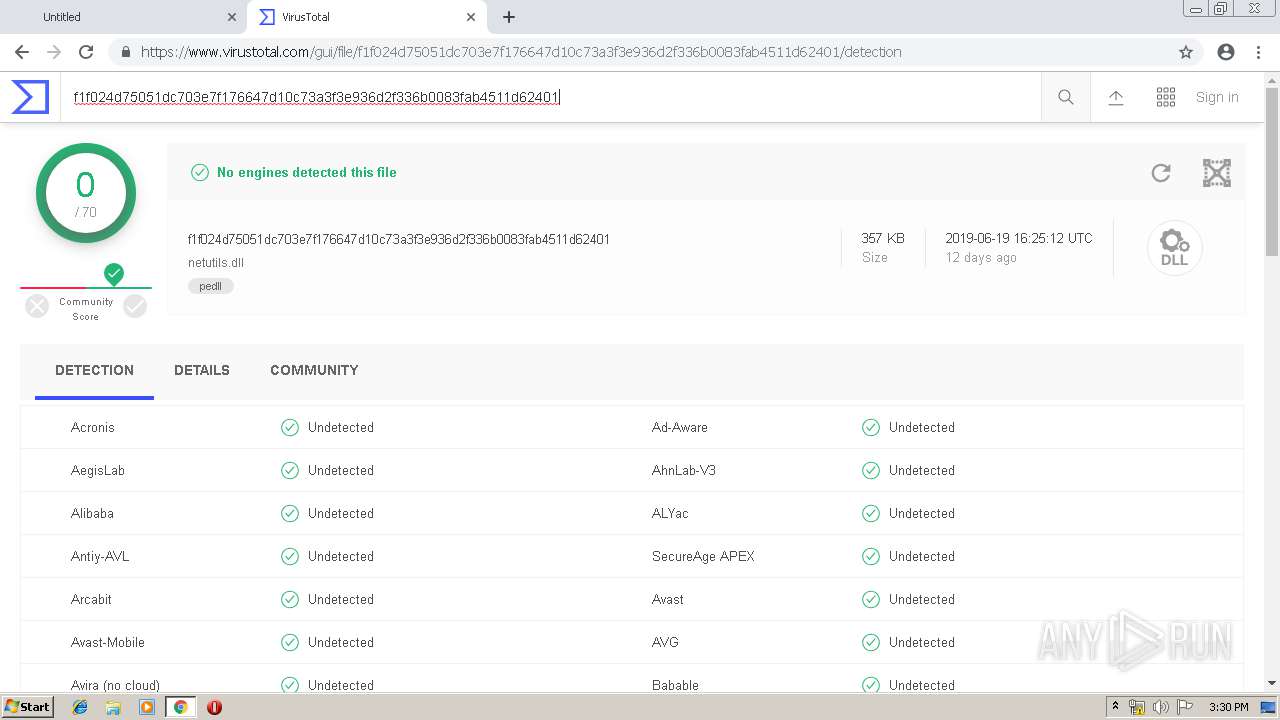This screenshot has width=1280, height=720.
Task: Click the pedll tag
Action: [x=211, y=286]
